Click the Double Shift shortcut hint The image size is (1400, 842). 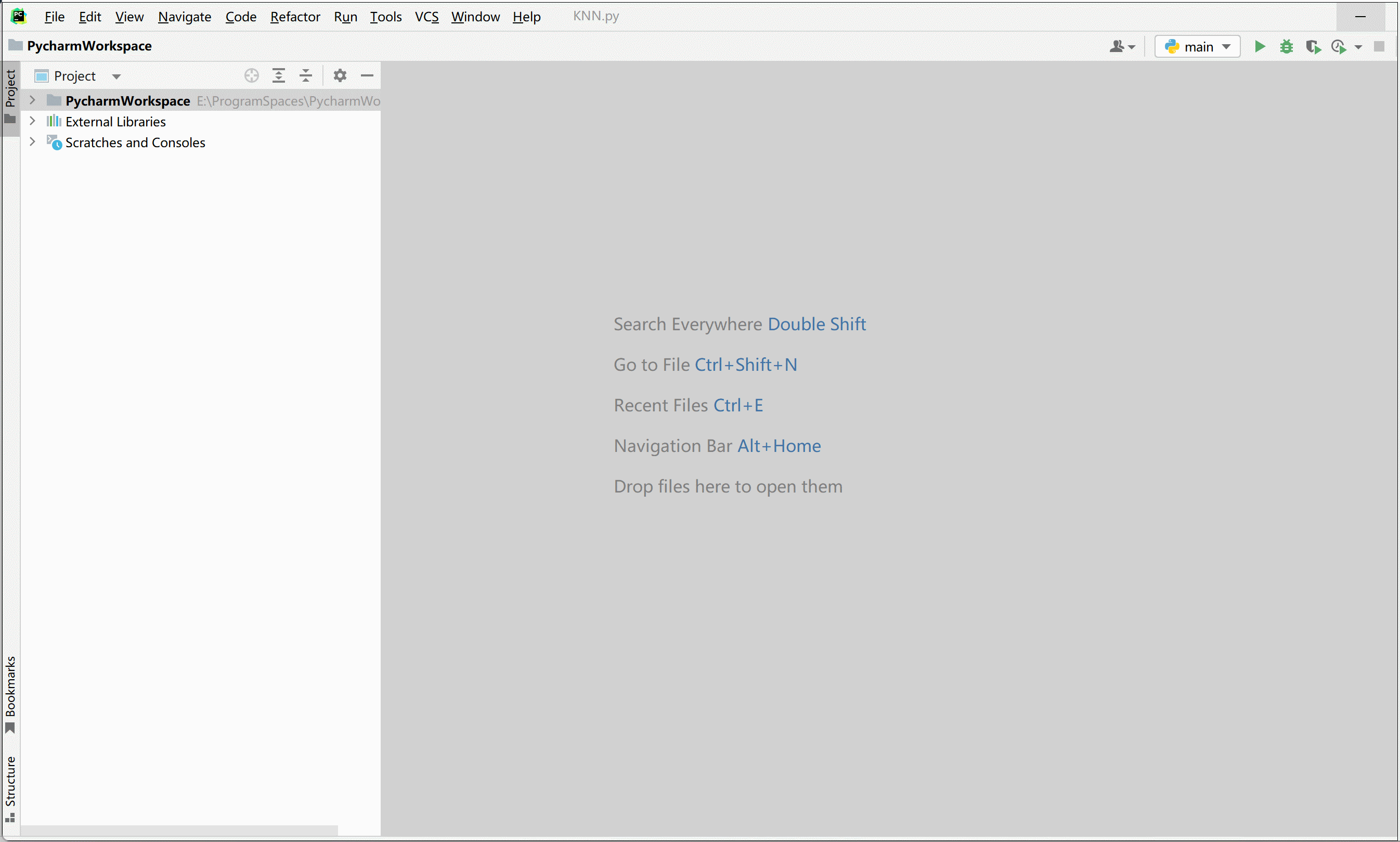pos(817,324)
